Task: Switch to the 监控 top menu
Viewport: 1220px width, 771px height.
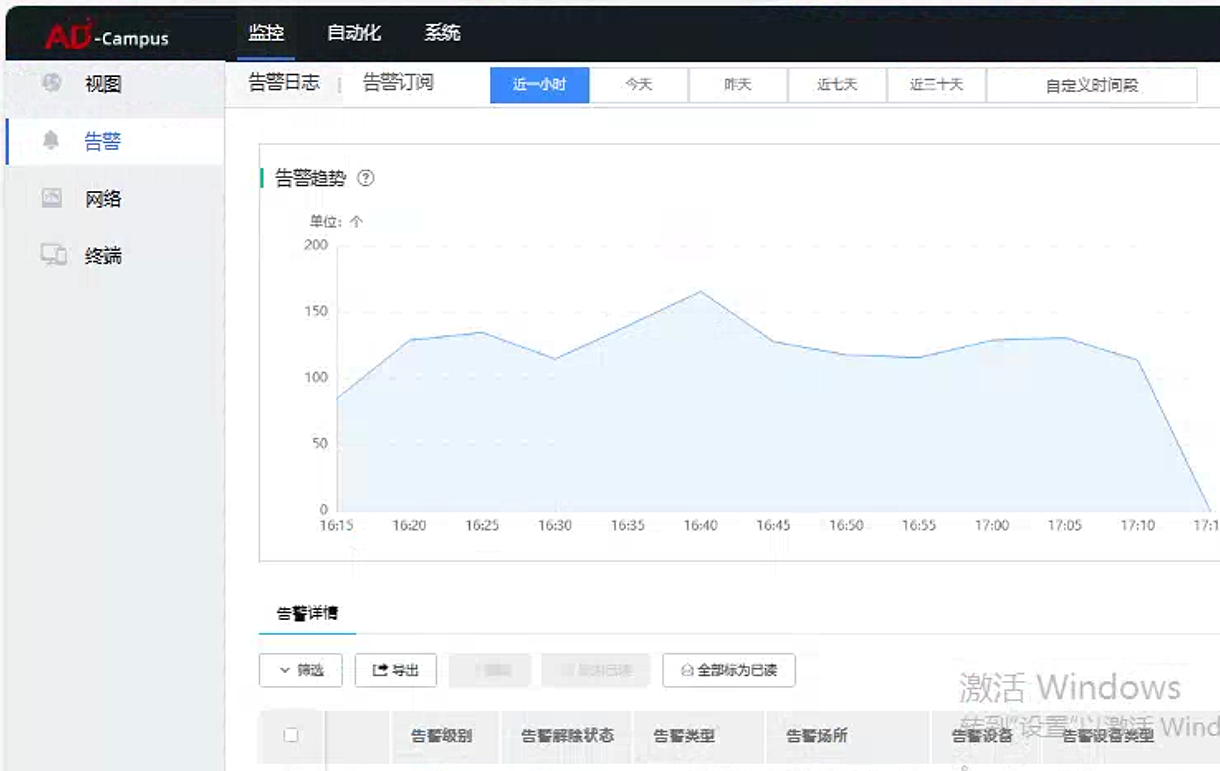Action: coord(266,33)
